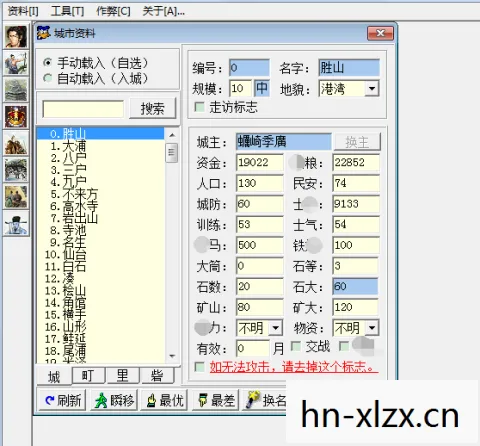Open the village scene sidebar icon

(x=16, y=170)
